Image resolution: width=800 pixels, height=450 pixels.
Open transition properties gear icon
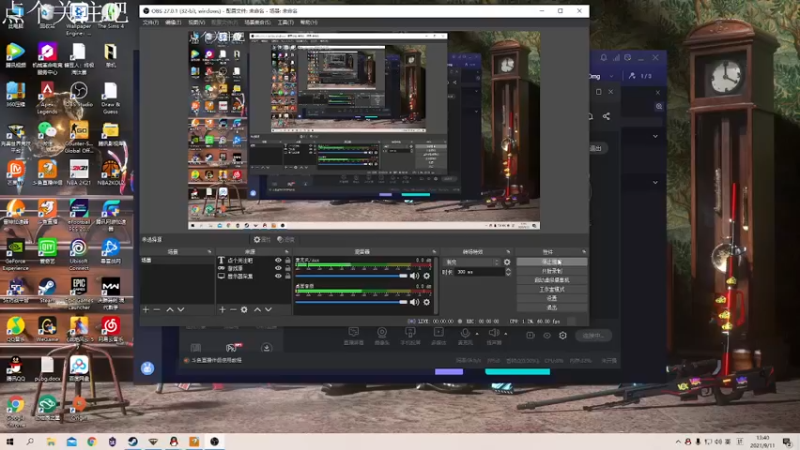pos(507,262)
